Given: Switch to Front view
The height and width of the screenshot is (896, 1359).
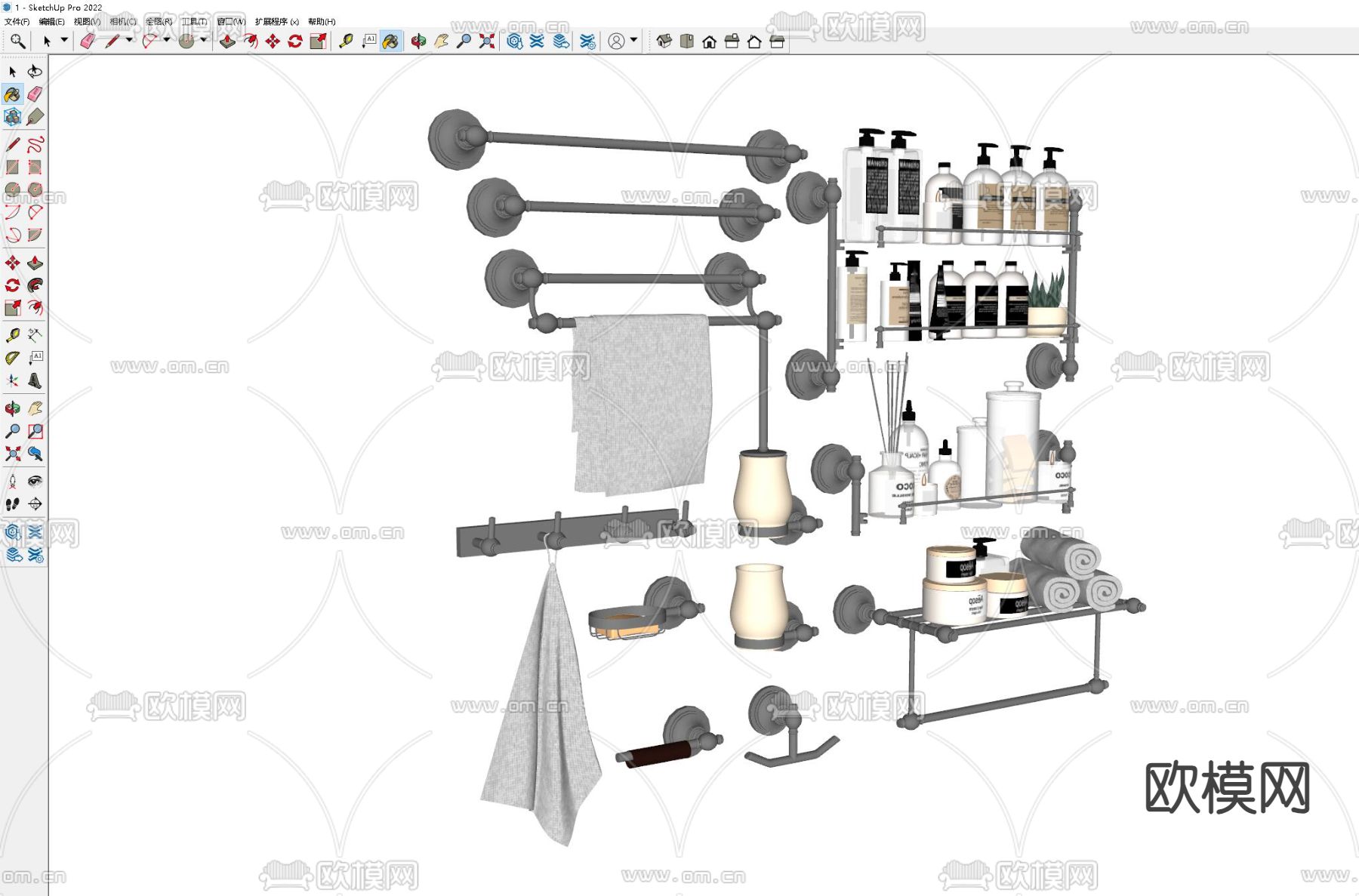Looking at the screenshot, I should 709,41.
